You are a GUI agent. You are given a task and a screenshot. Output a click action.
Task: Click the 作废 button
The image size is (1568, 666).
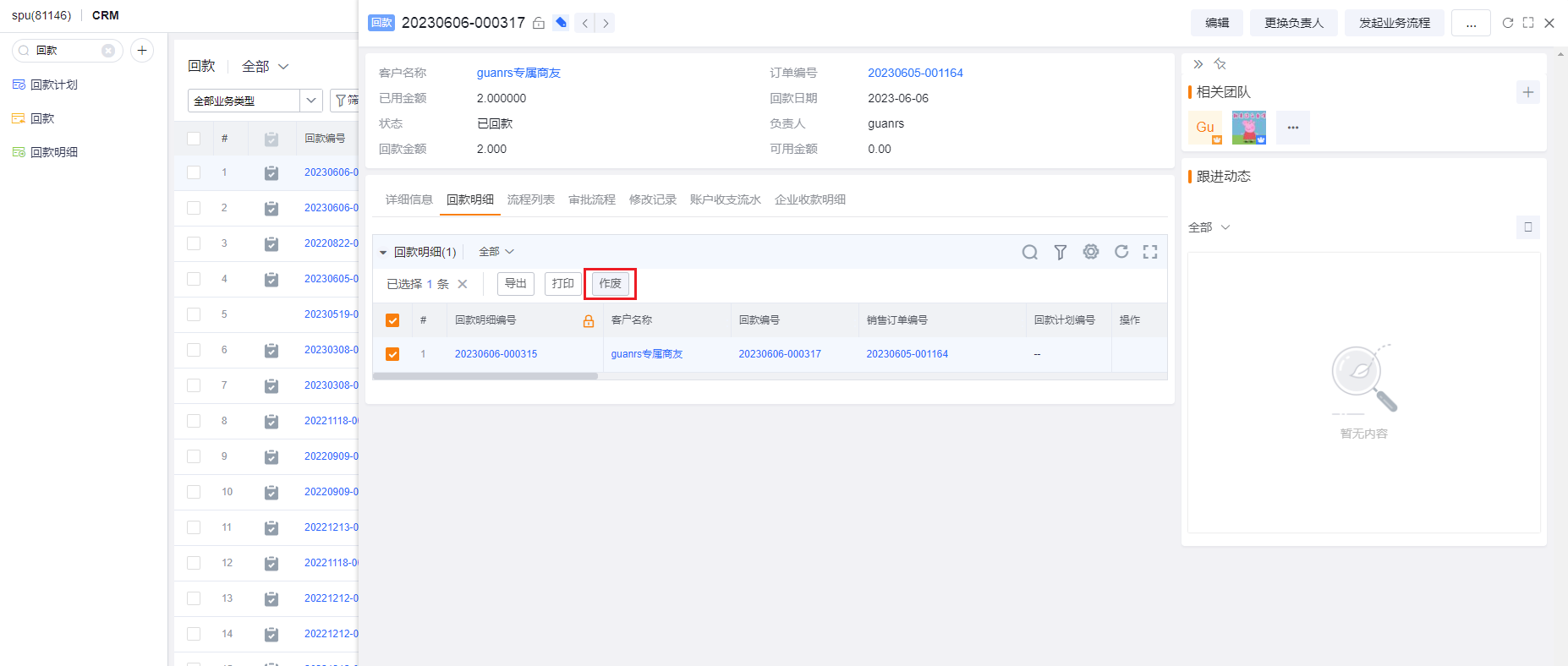pos(611,284)
